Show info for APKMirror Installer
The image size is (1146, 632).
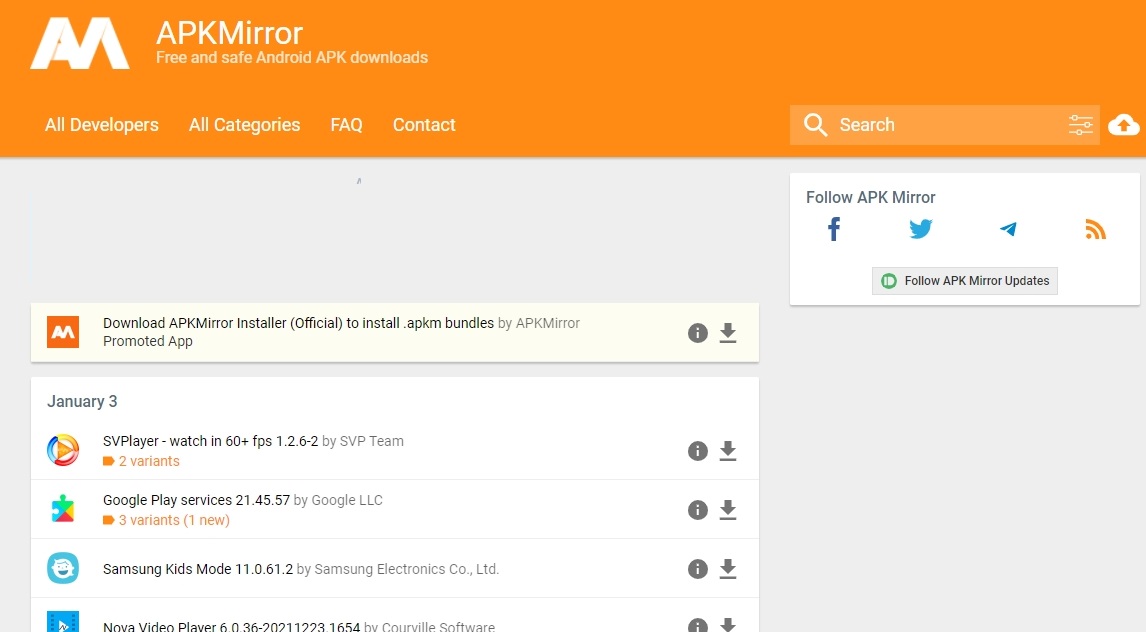tap(698, 333)
